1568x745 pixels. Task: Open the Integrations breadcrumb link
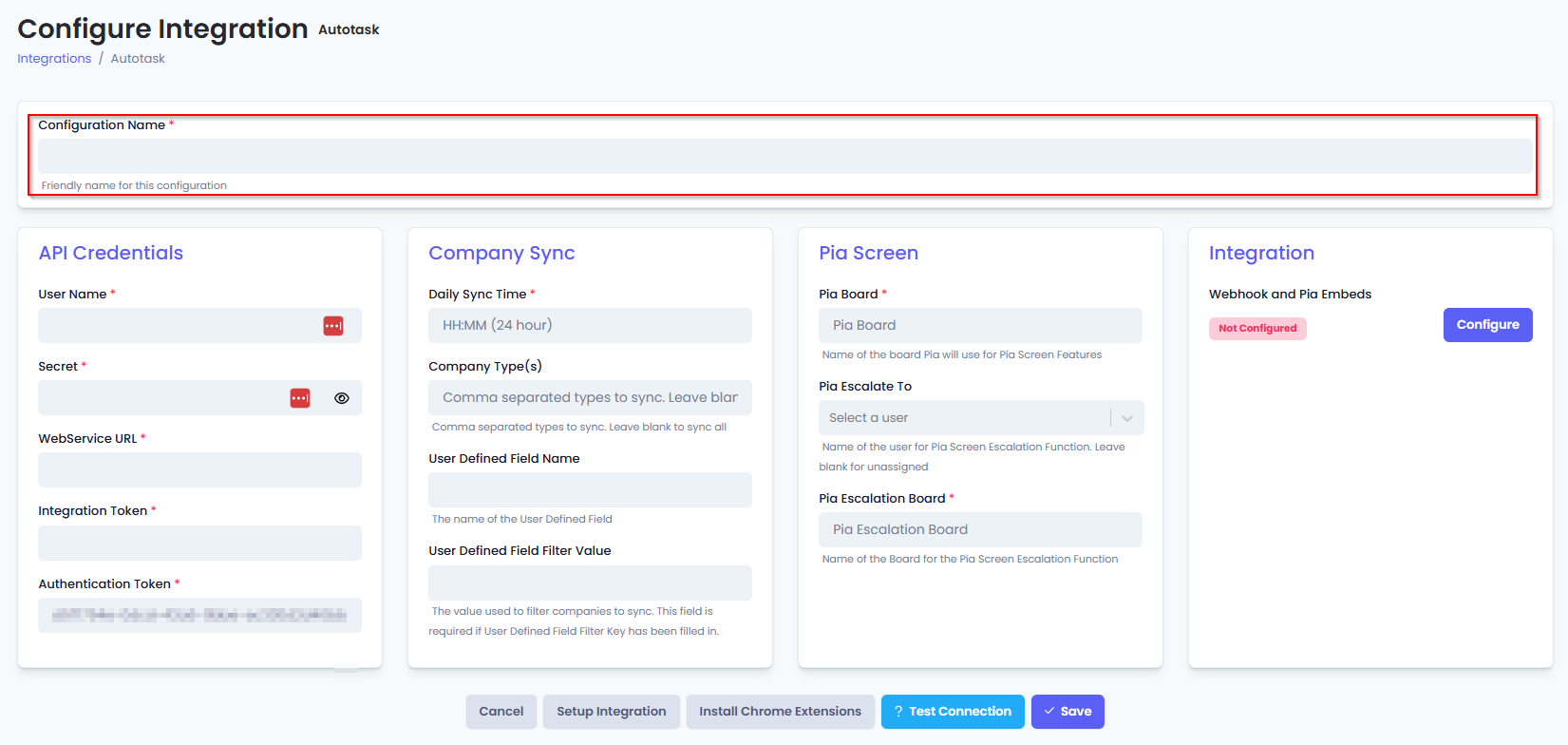pos(54,58)
